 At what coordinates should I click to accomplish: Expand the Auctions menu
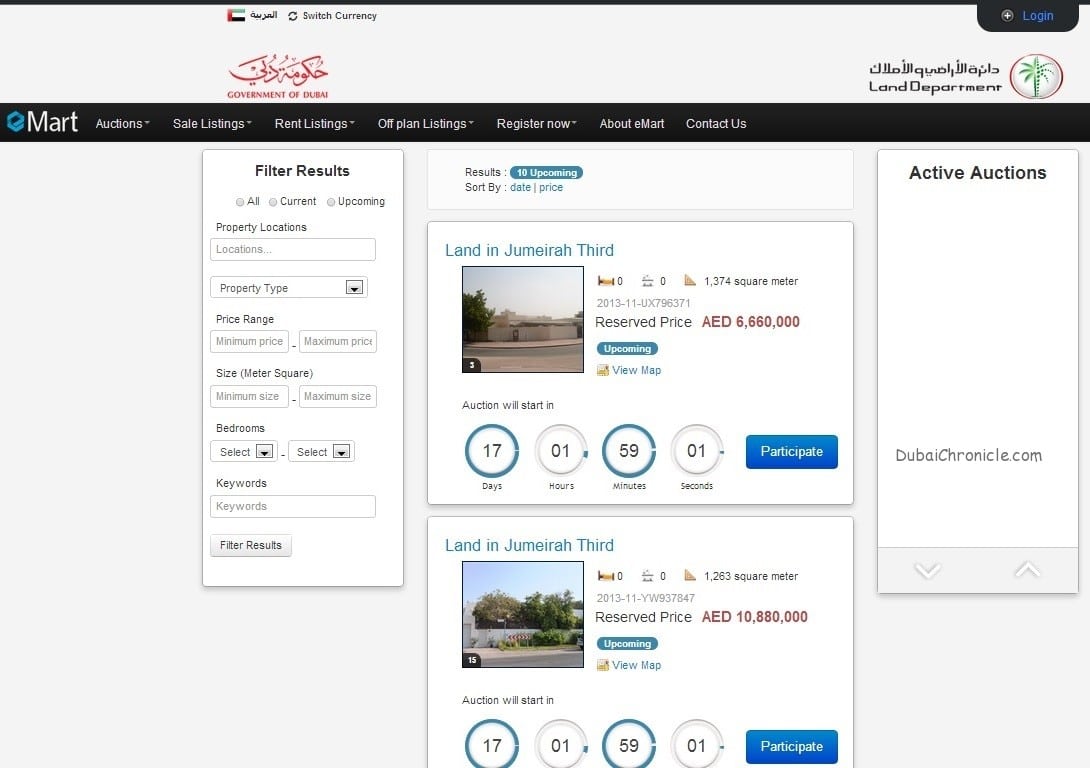[x=122, y=123]
